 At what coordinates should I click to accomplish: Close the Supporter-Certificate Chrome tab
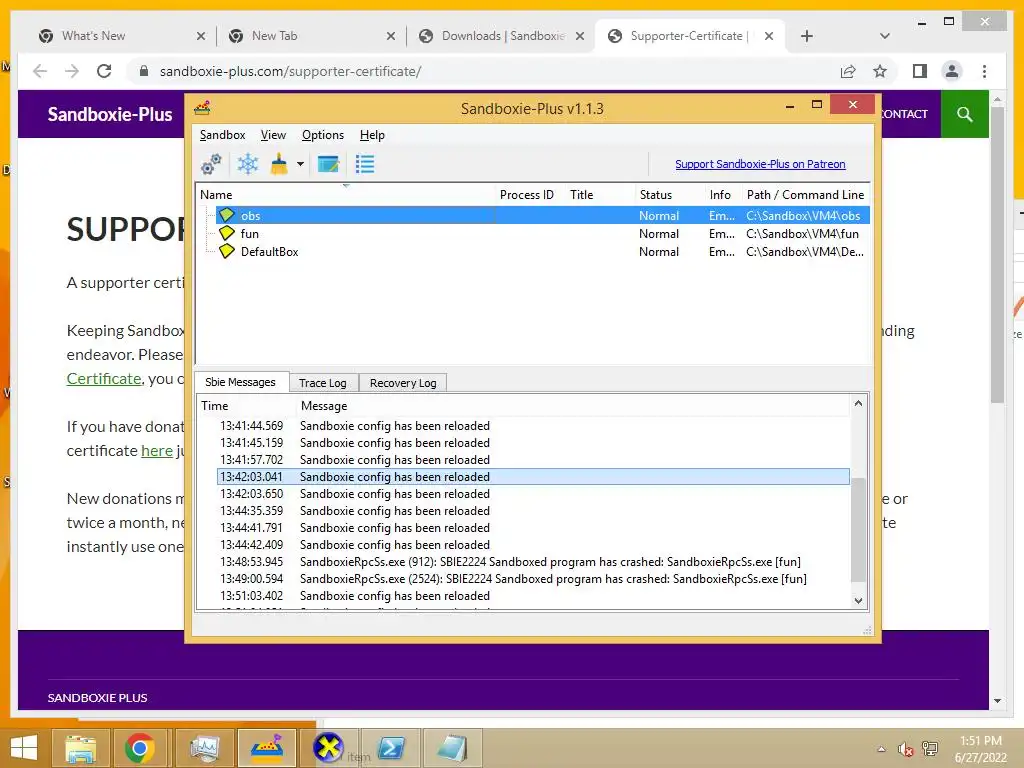click(x=769, y=36)
